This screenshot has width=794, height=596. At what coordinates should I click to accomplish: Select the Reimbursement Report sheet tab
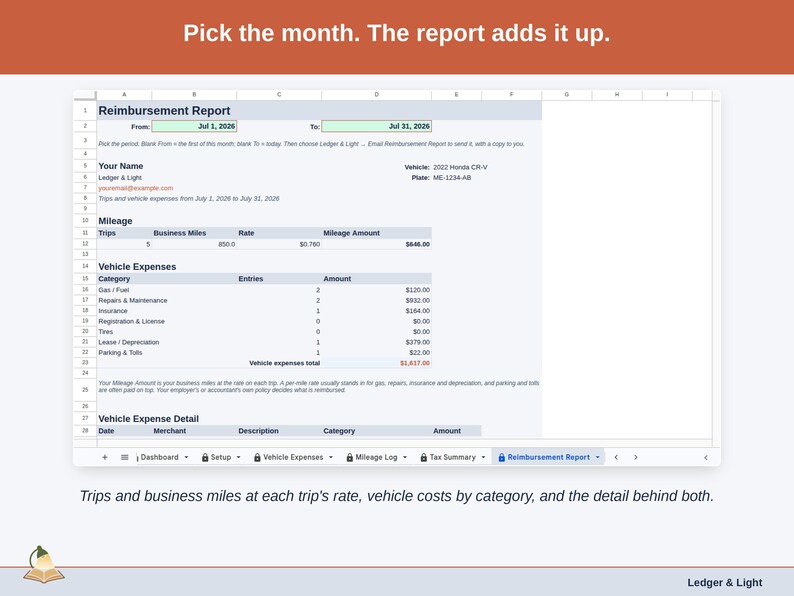click(x=548, y=457)
